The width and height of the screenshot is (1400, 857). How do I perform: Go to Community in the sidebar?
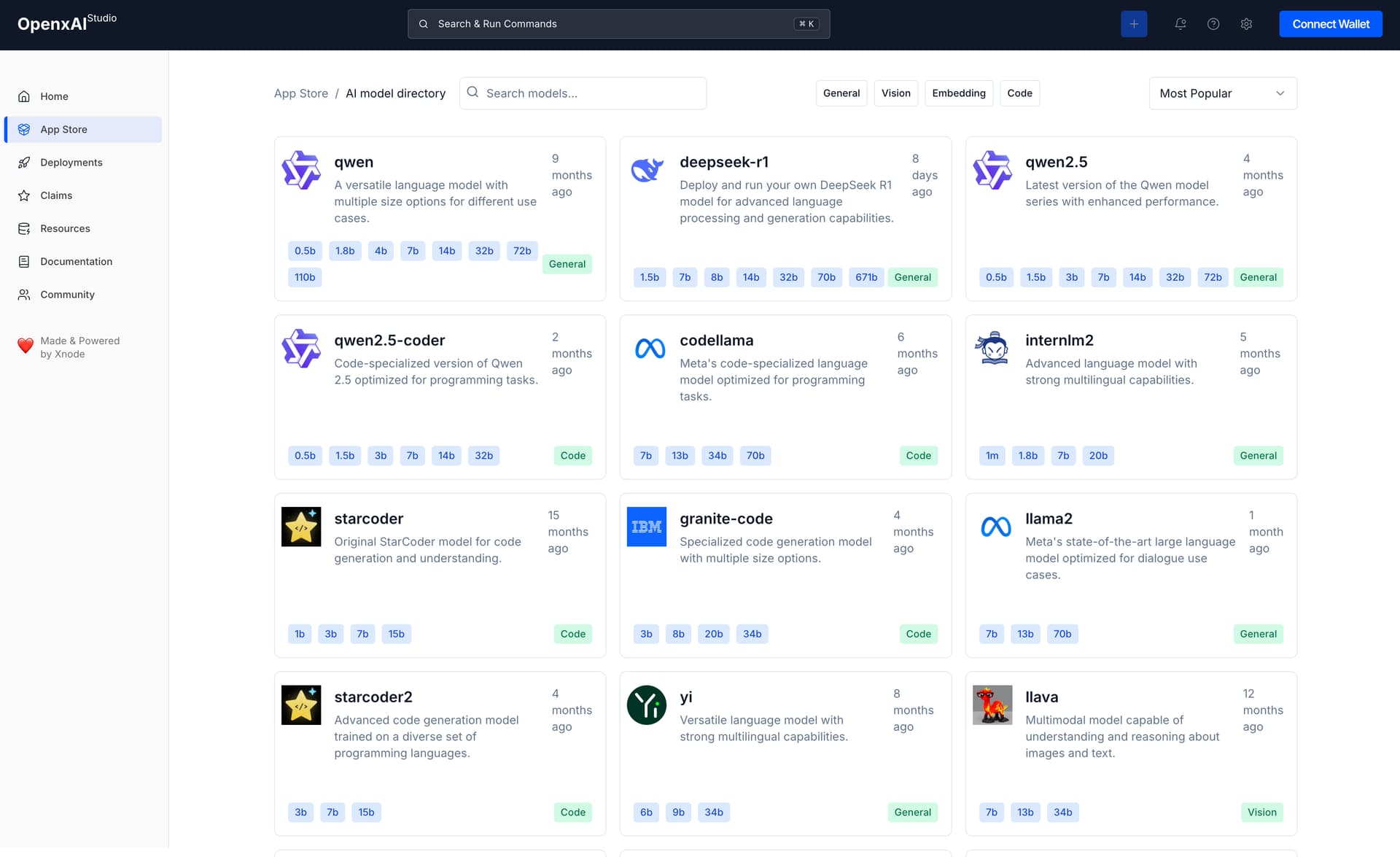pyautogui.click(x=67, y=295)
